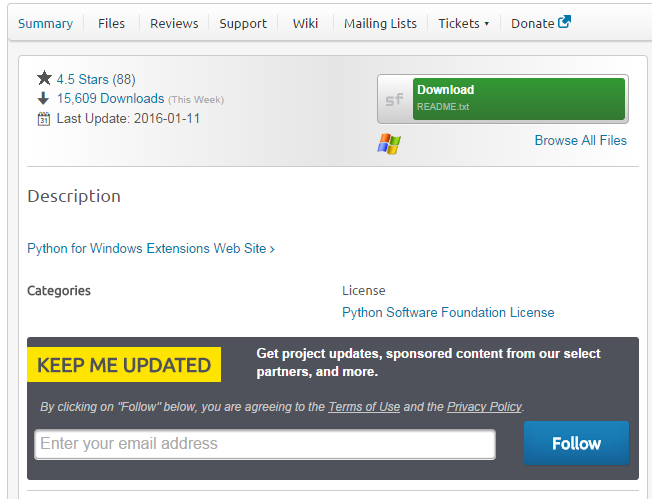Click the downloads arrow icon
This screenshot has height=499, width=652.
43,99
